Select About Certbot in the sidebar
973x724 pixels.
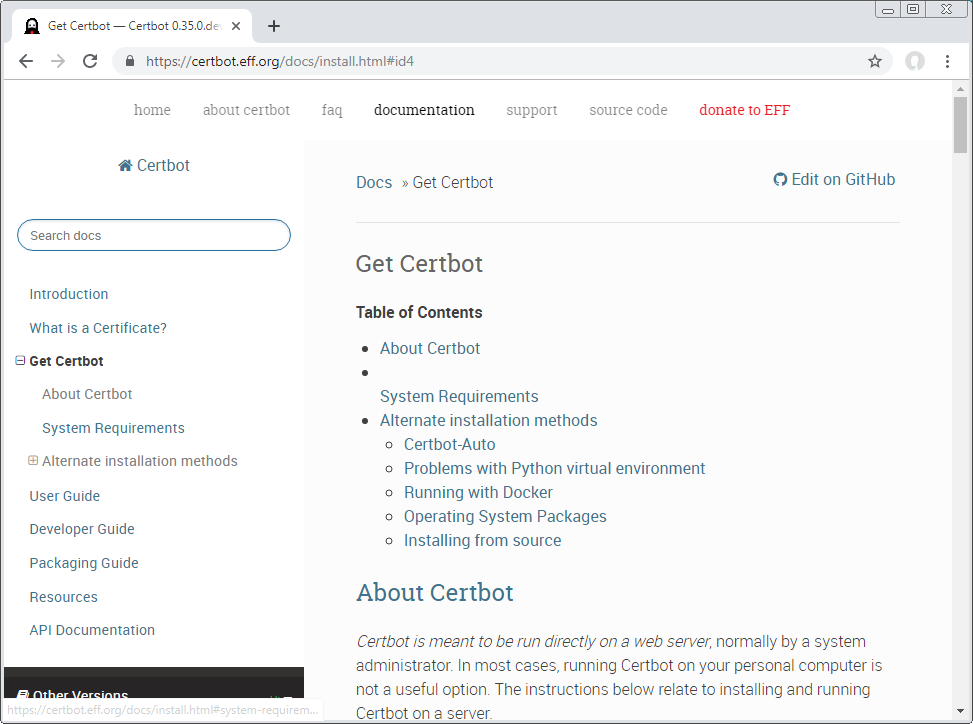click(x=87, y=394)
